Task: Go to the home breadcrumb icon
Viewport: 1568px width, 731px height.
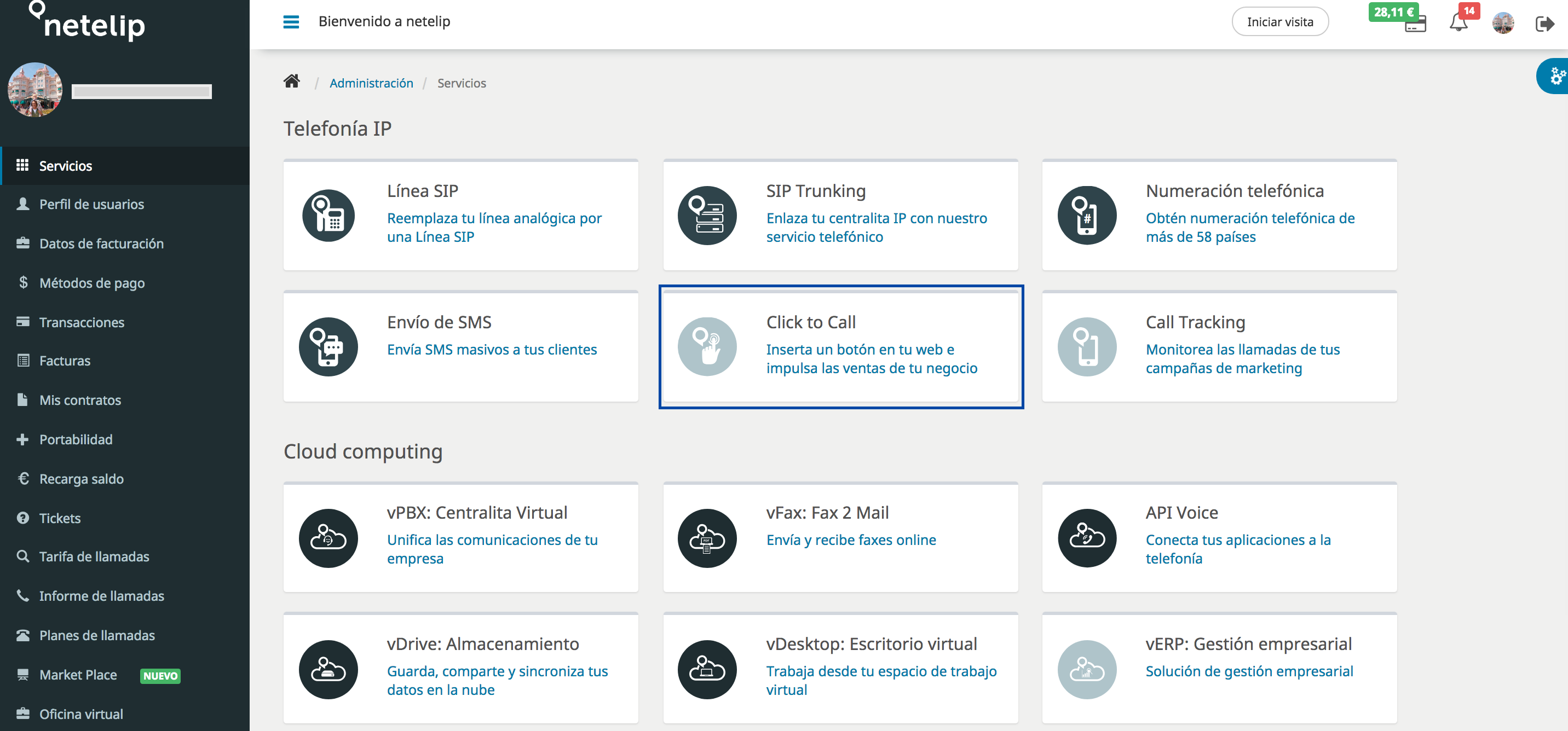Action: tap(292, 82)
